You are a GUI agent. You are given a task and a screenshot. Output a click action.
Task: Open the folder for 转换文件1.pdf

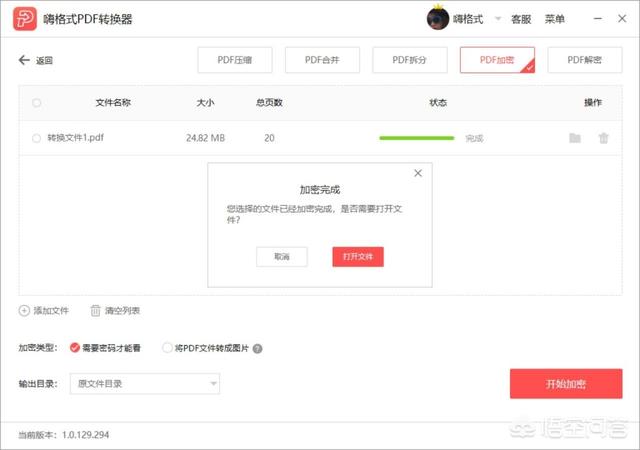click(575, 138)
